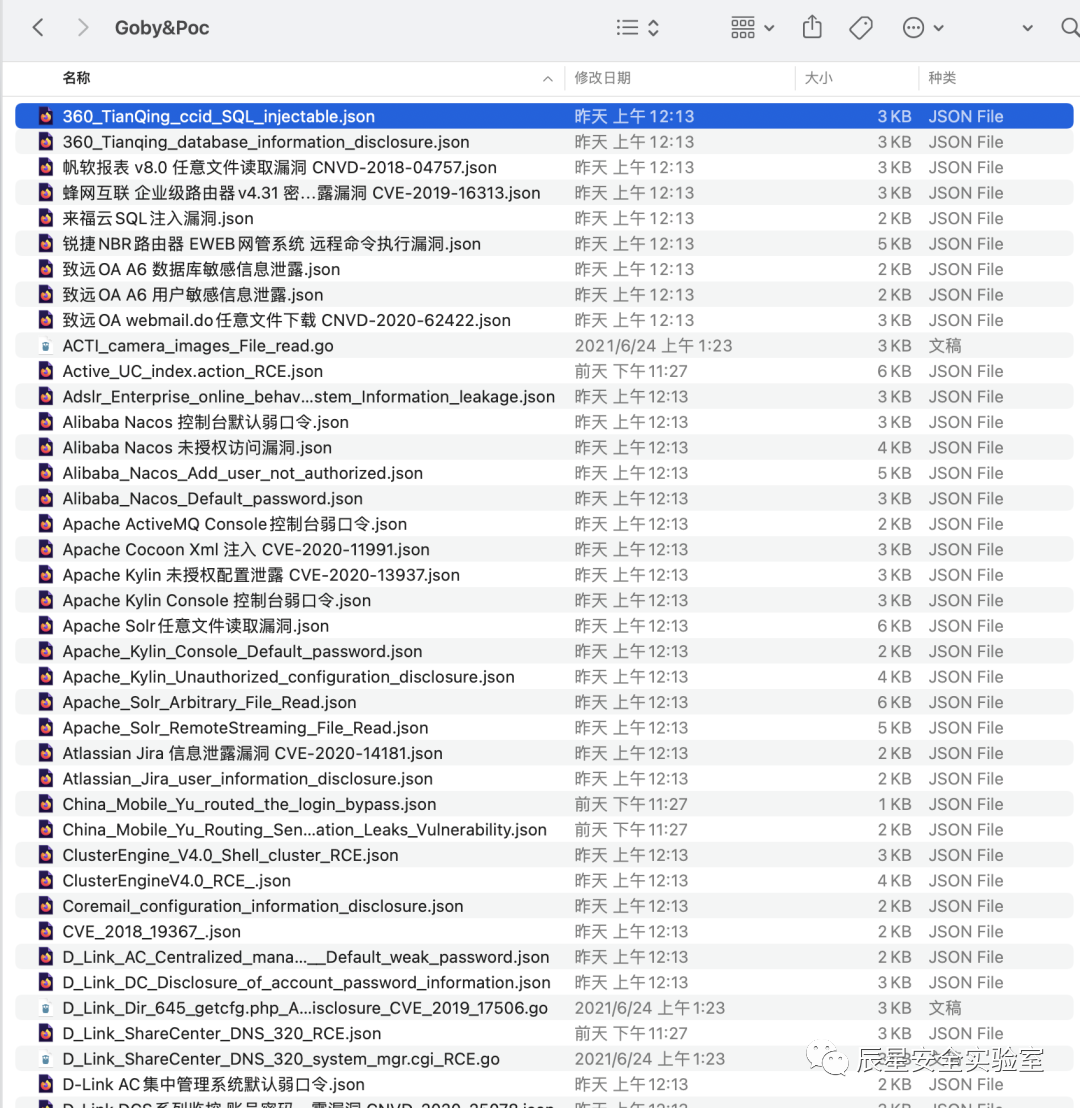Click 前天 下午11:27 date of China_Mobile_Yu_routed file
The image size is (1080, 1108).
pos(630,803)
